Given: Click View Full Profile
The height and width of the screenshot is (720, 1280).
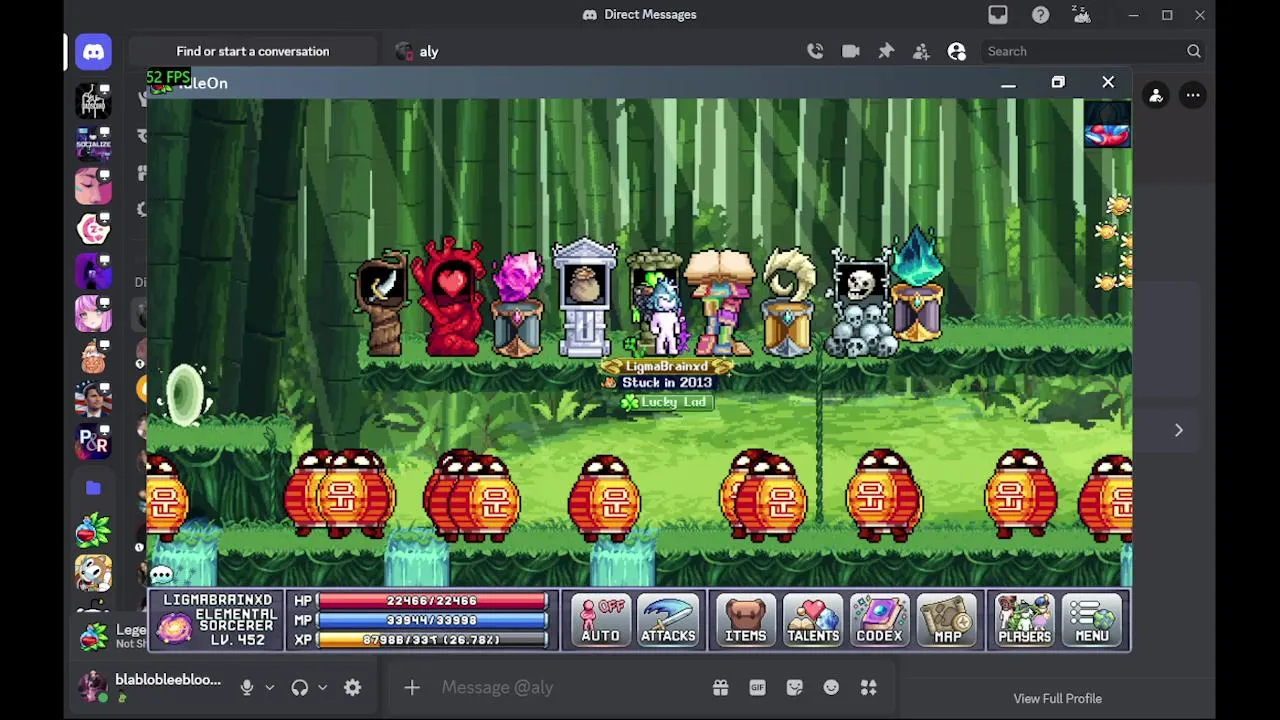Looking at the screenshot, I should [x=1057, y=699].
